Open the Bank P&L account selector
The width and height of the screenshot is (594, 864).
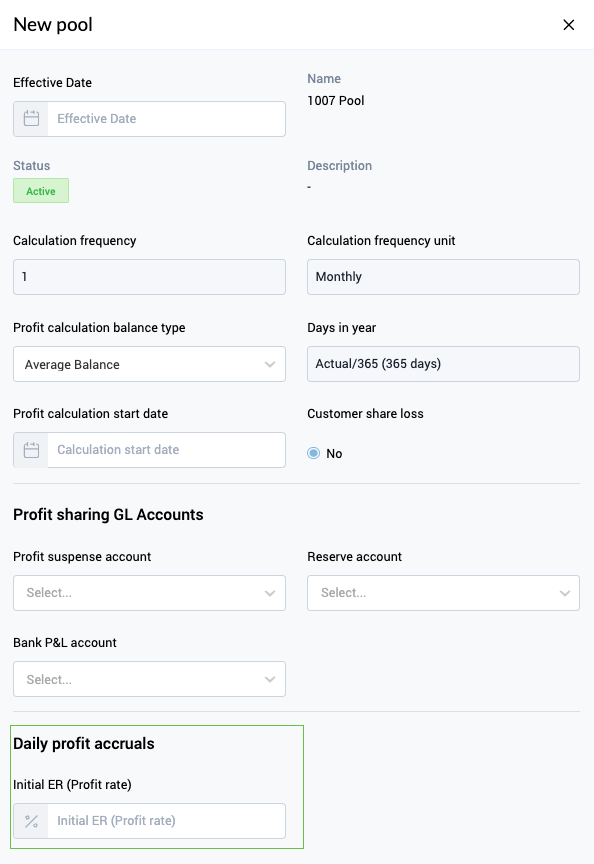coord(149,679)
